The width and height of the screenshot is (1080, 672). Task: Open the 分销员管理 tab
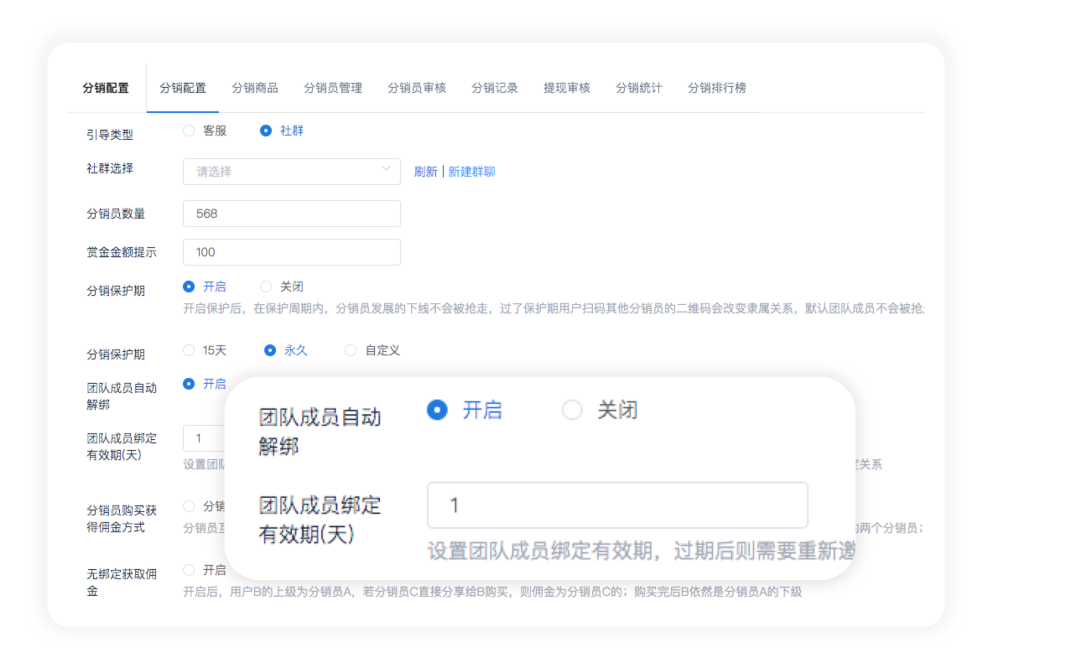point(333,87)
